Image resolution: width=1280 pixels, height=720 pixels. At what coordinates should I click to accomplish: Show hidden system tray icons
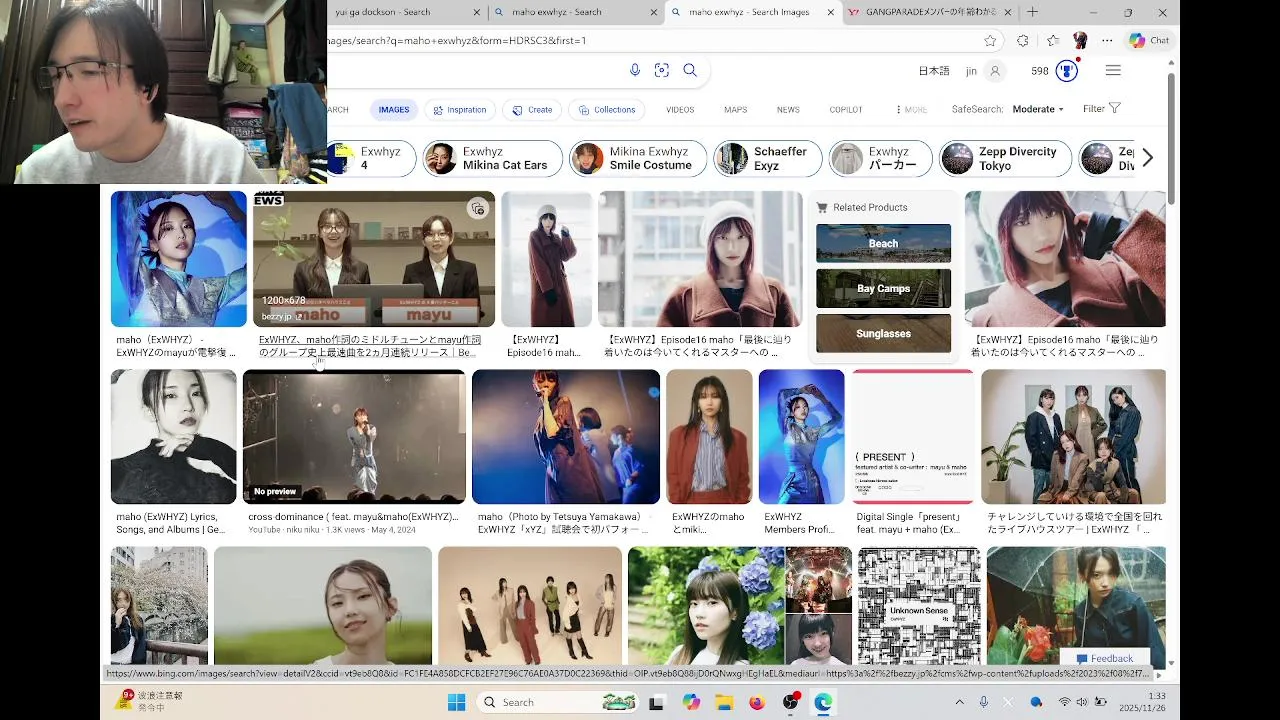point(959,702)
